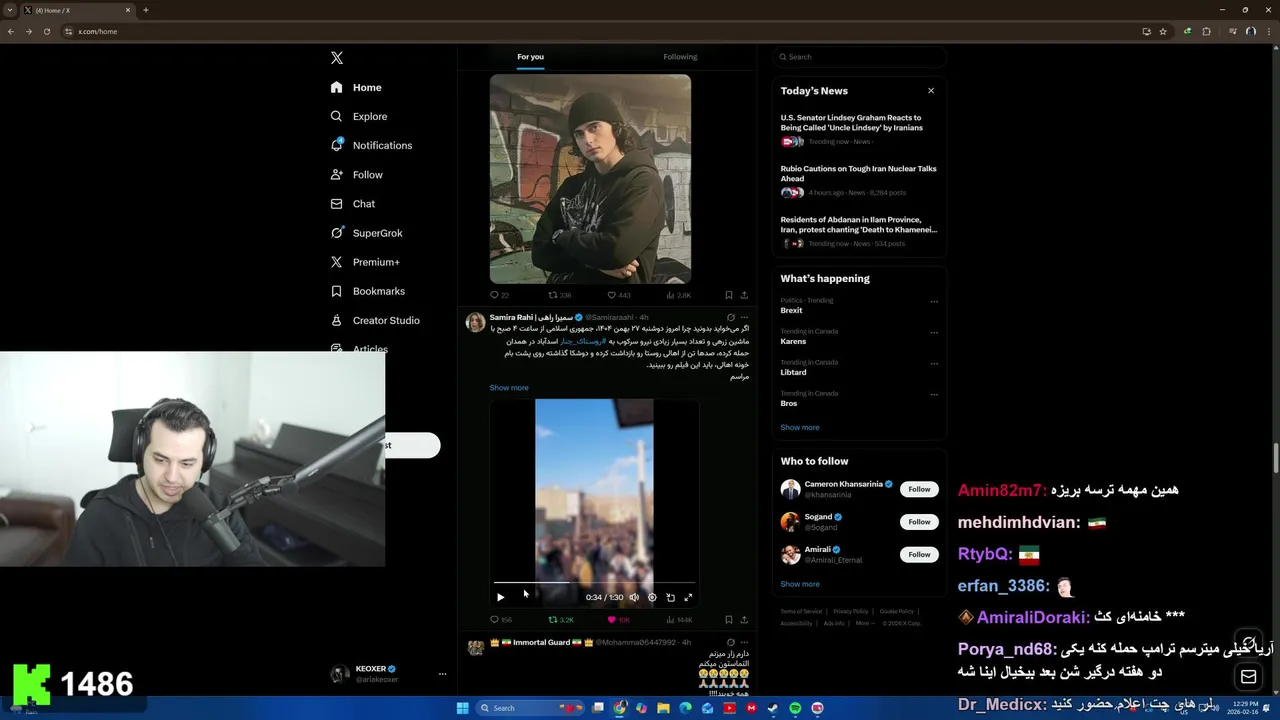This screenshot has width=1280, height=720.
Task: Switch to the For you tab
Action: 530,57
